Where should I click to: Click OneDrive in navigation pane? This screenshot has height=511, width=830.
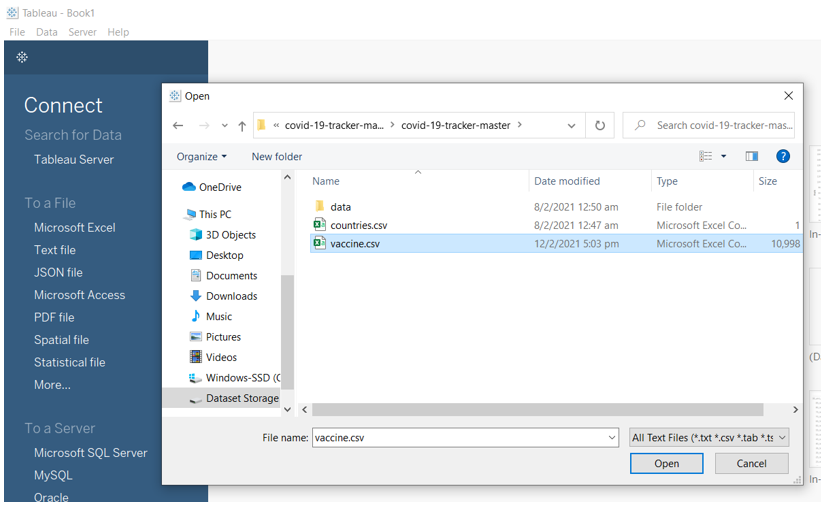click(x=219, y=187)
